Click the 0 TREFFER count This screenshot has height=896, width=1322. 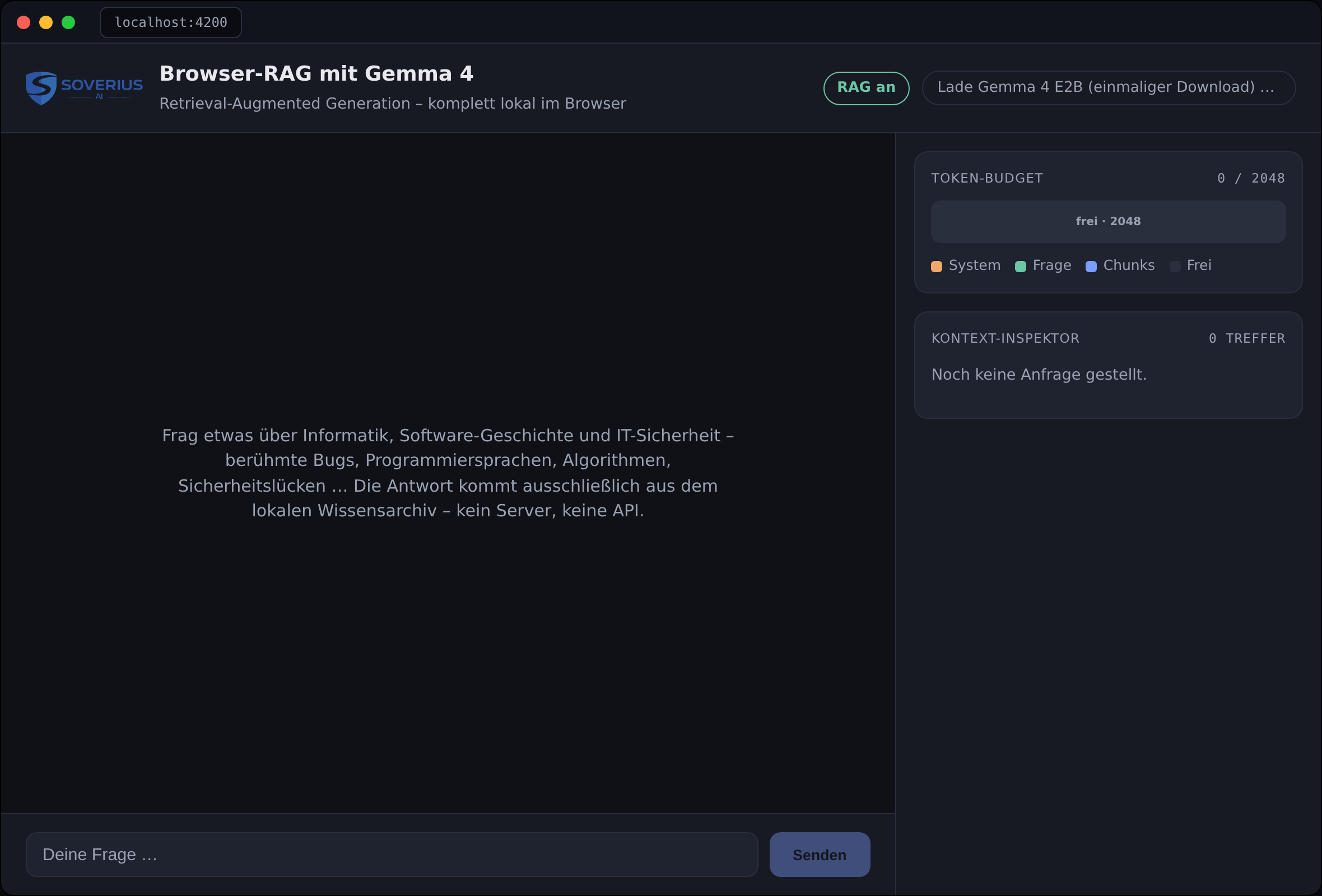point(1247,339)
